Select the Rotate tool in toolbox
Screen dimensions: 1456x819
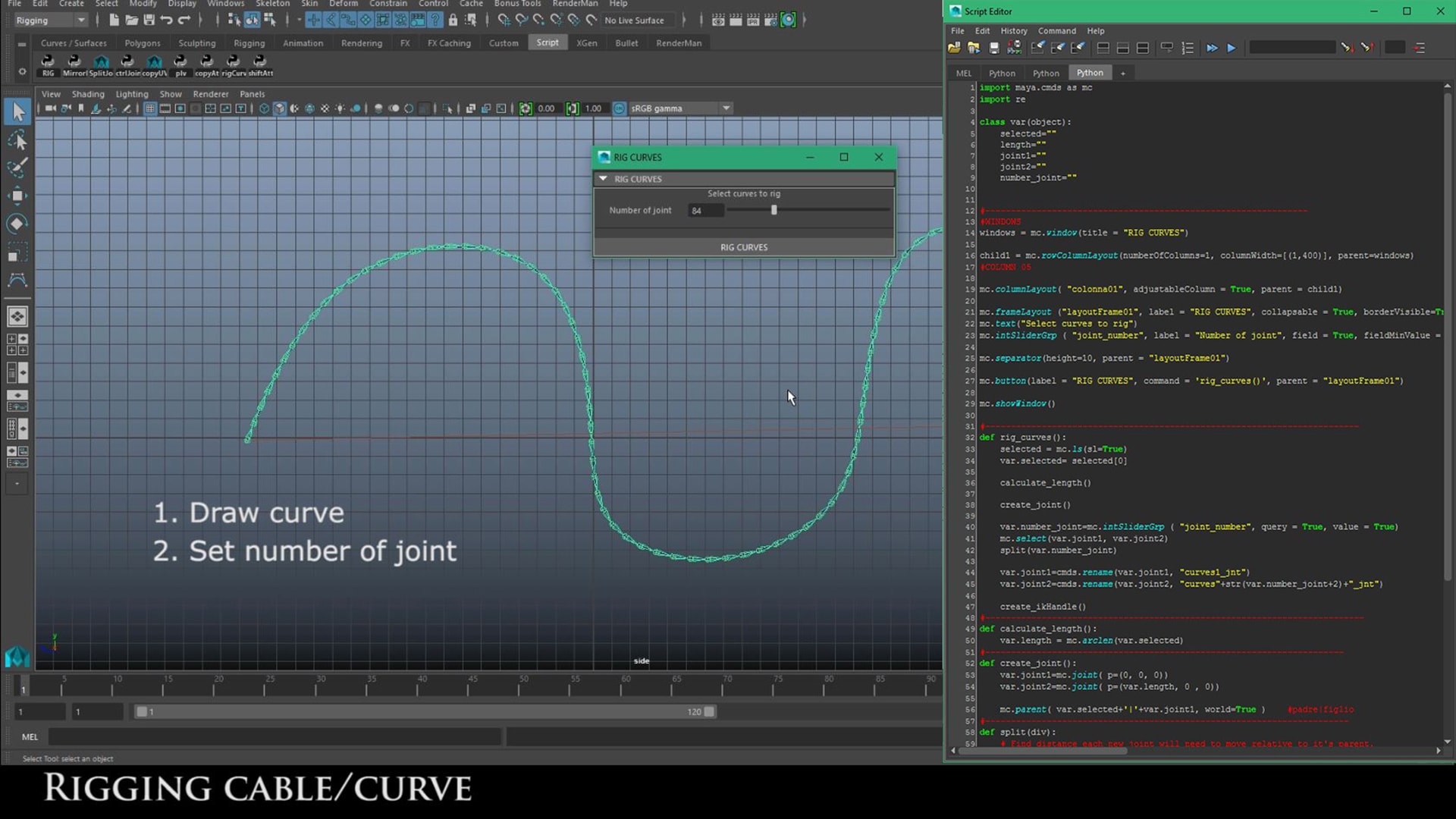(17, 224)
